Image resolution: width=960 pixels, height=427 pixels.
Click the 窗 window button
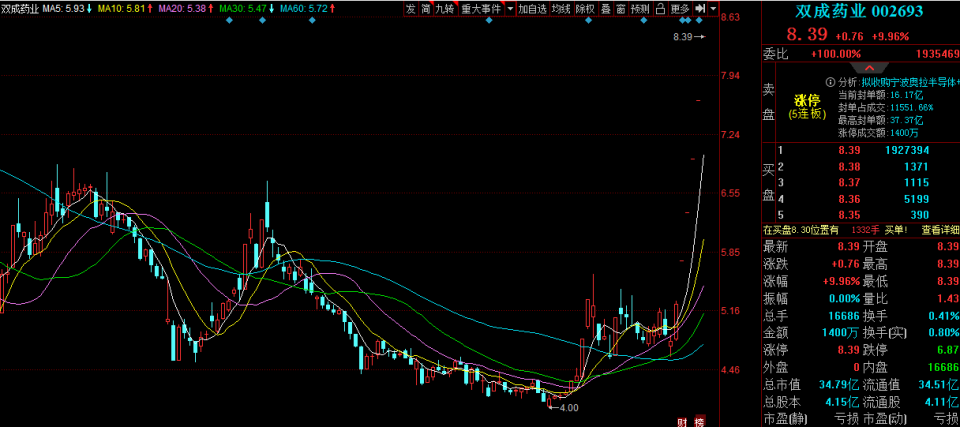pyautogui.click(x=620, y=8)
